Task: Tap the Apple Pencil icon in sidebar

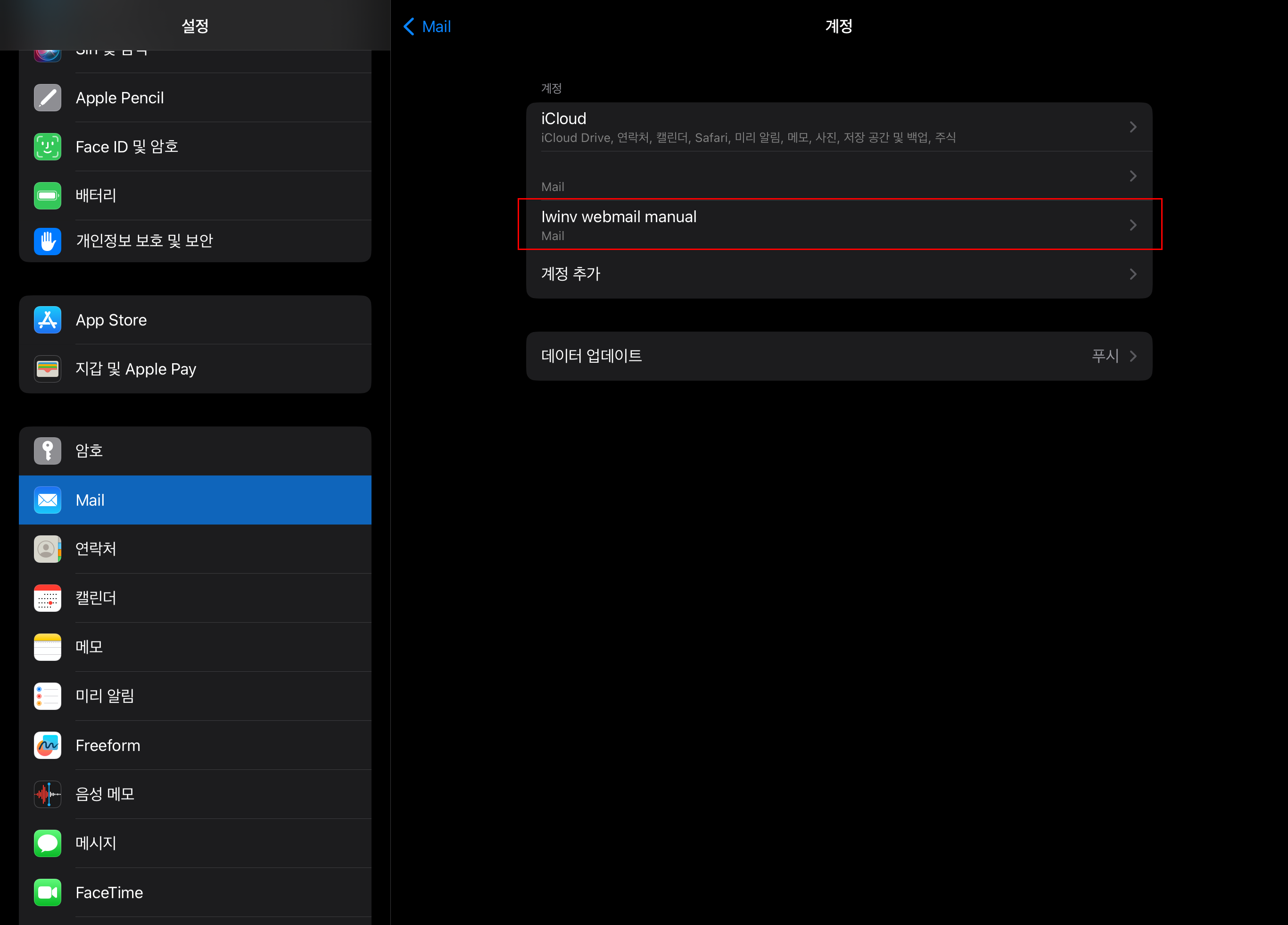Action: pyautogui.click(x=48, y=98)
